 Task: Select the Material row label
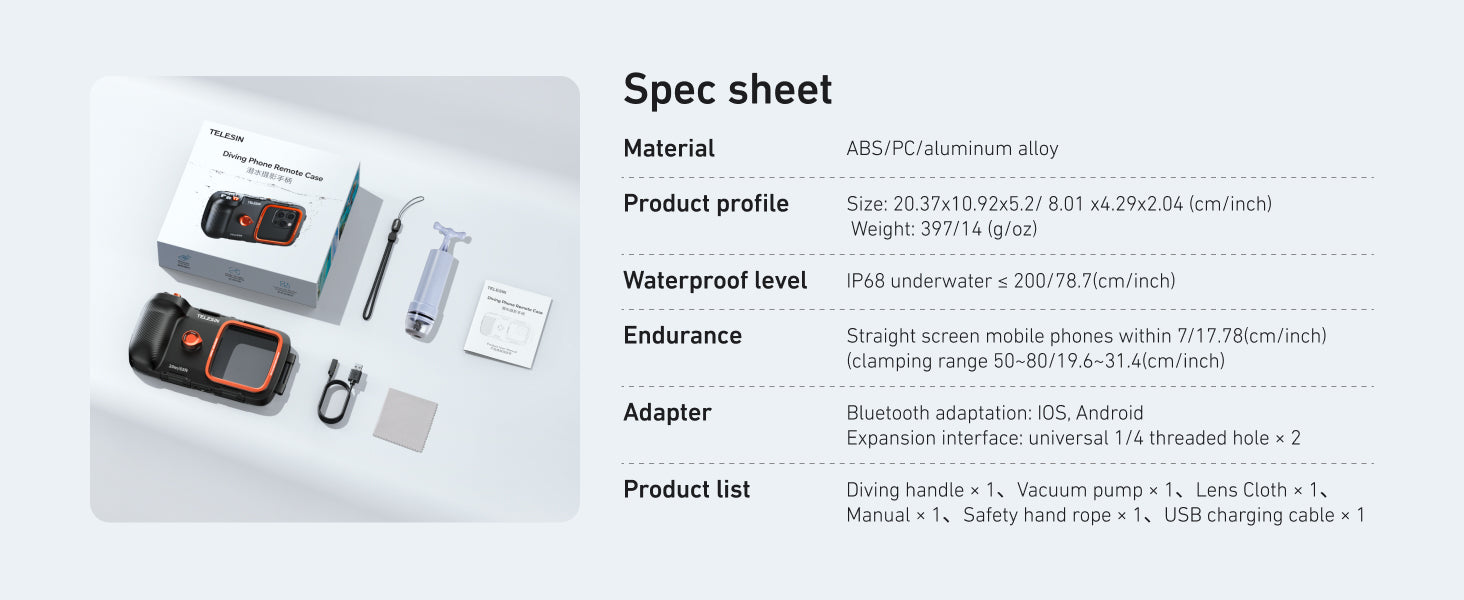(668, 149)
